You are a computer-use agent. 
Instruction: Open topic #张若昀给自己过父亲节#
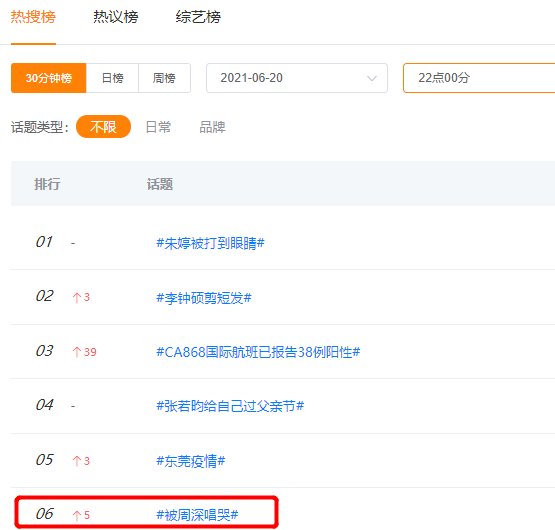(x=230, y=406)
